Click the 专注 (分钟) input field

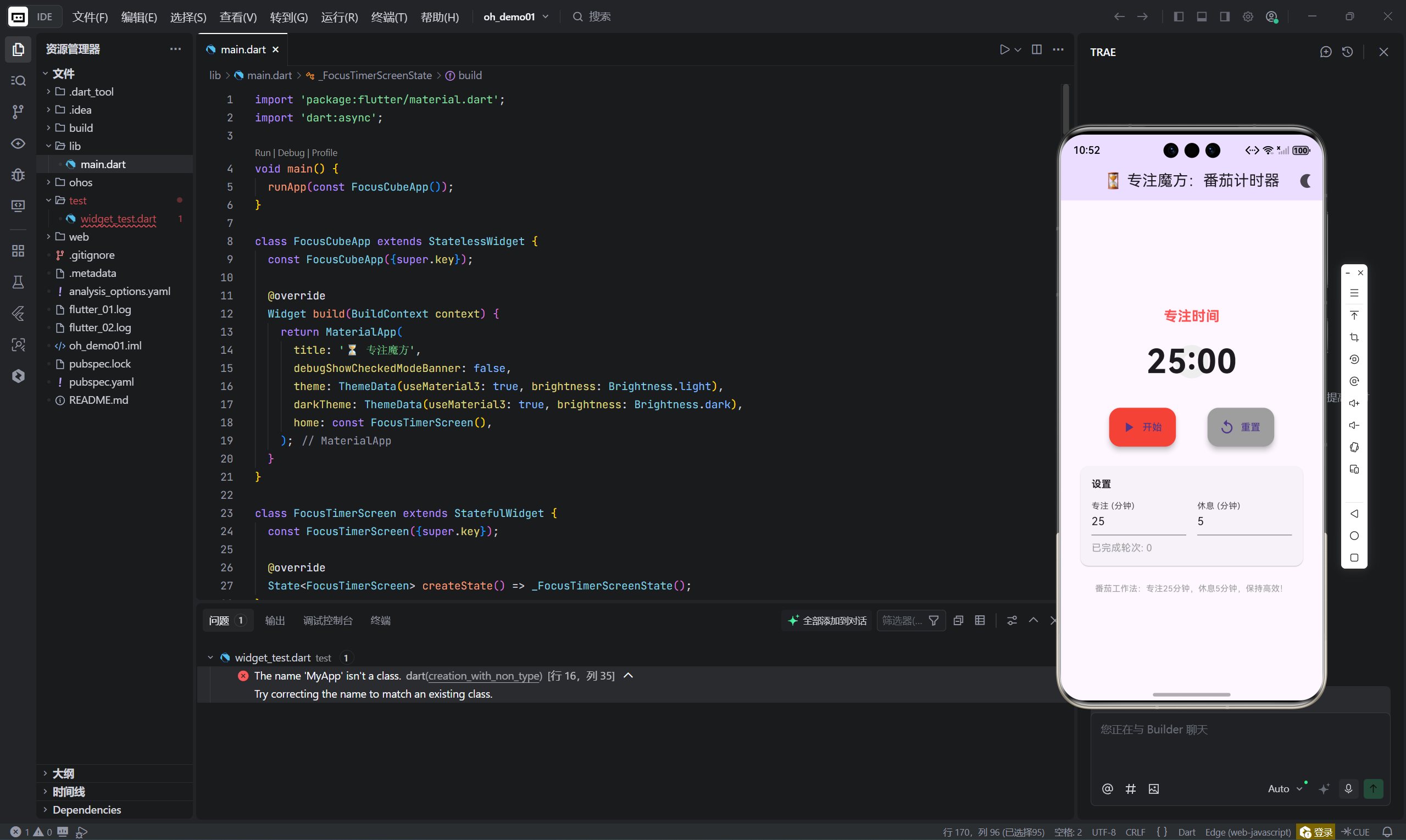(1138, 521)
